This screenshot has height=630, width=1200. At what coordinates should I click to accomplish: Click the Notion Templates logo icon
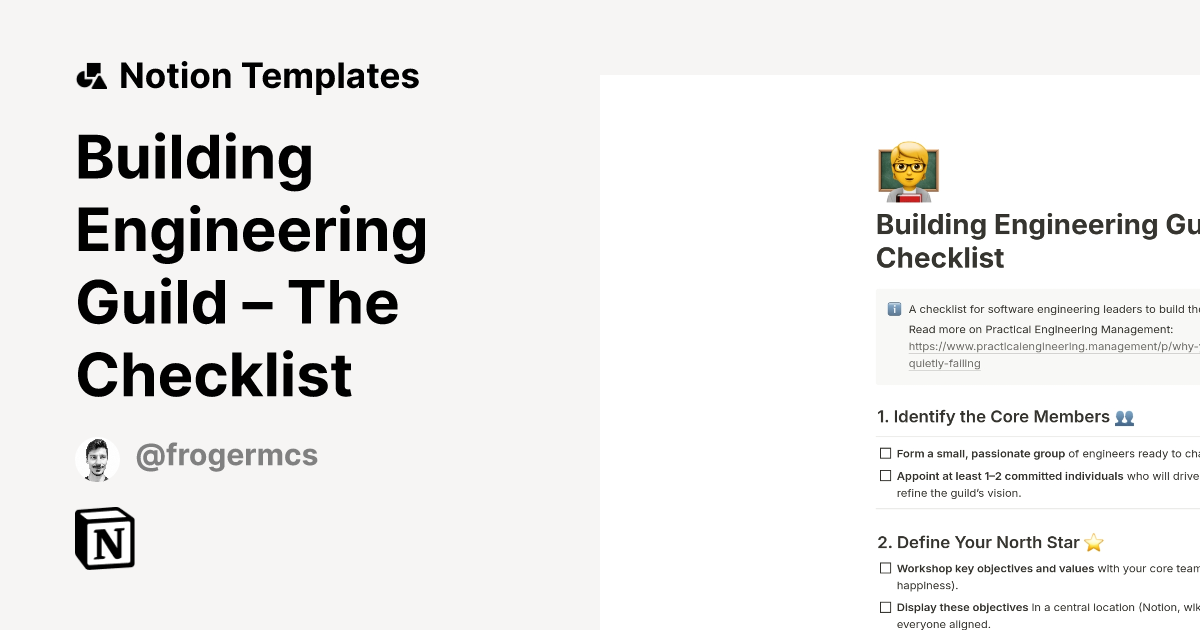coord(93,75)
